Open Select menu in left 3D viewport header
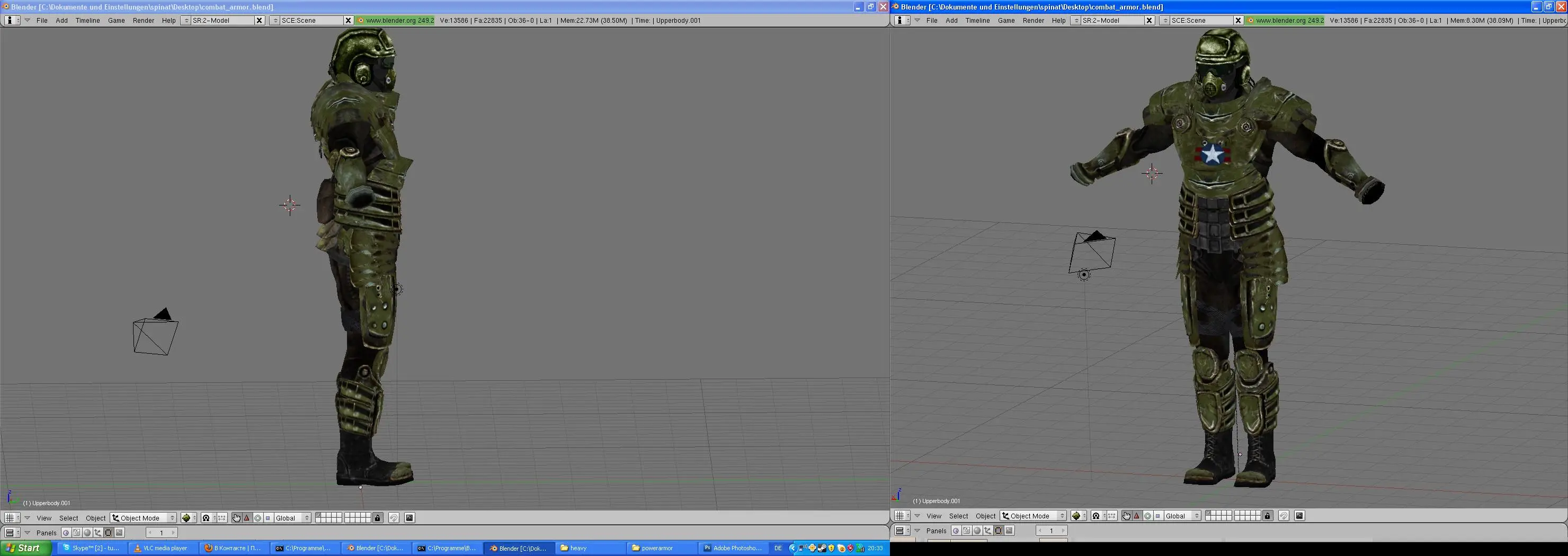The image size is (1568, 556). click(69, 518)
